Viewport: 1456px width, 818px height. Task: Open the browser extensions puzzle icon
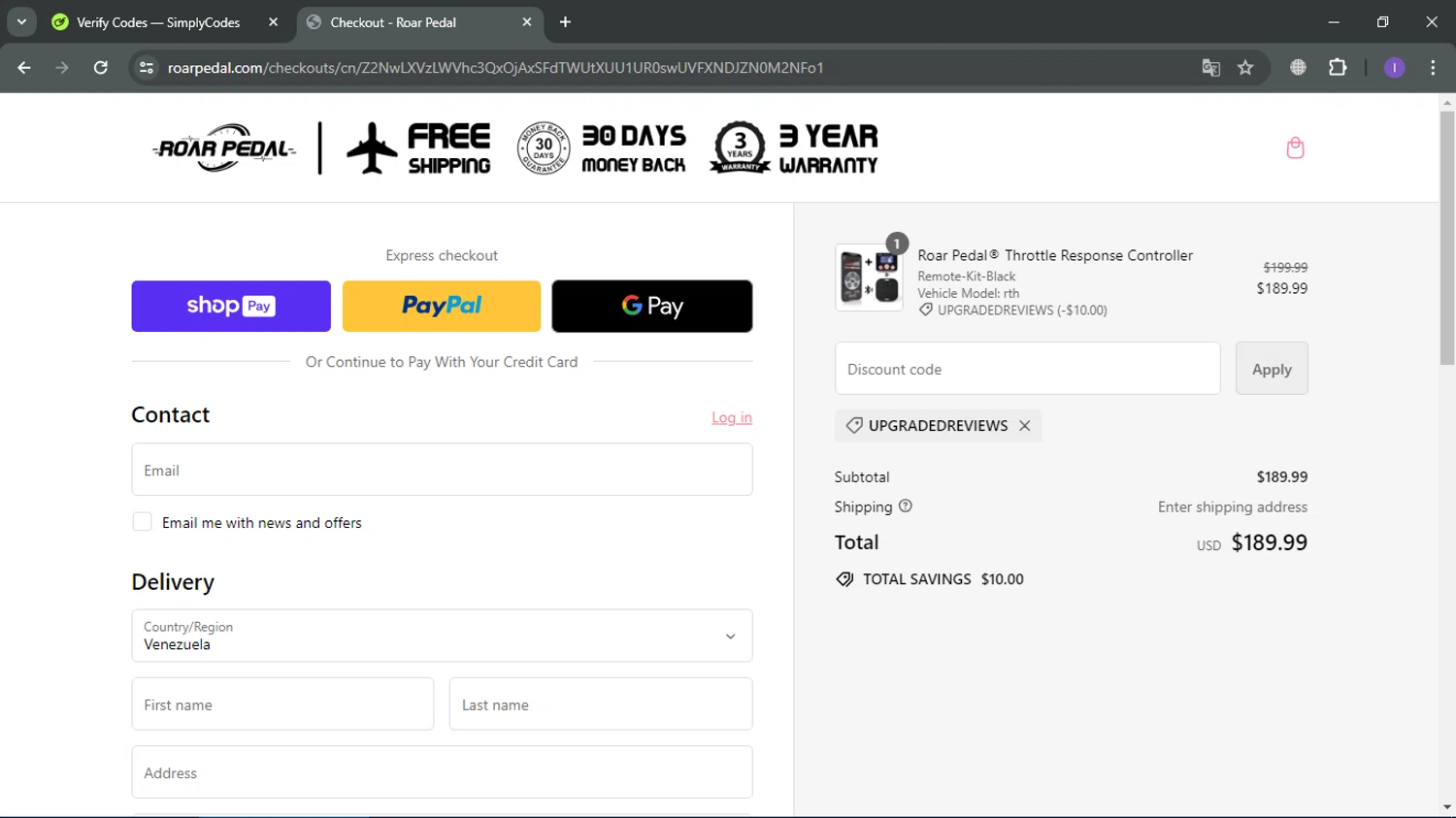tap(1338, 67)
